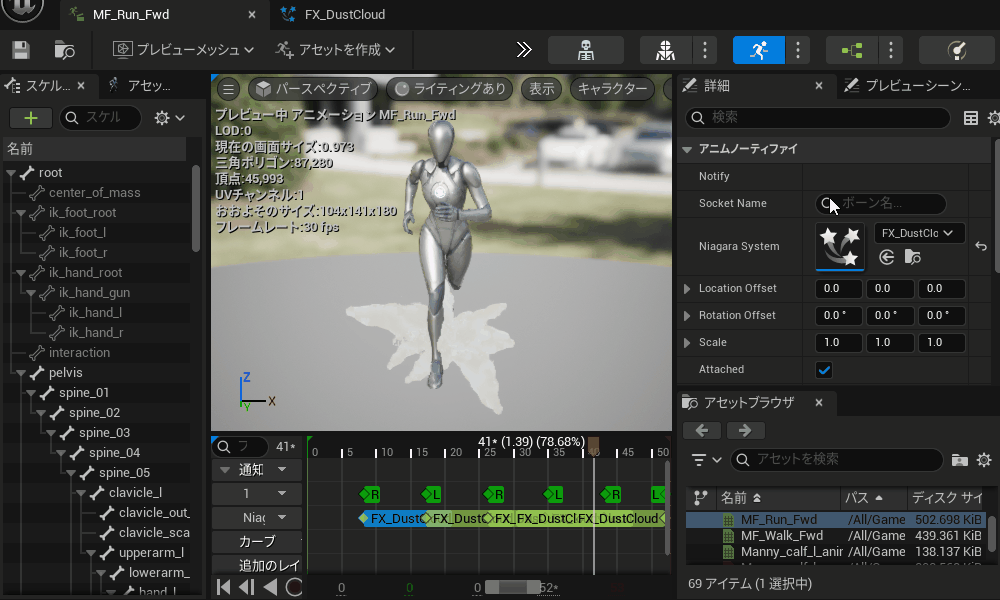Uncheck the Attached checkbox
Screen dimensions: 1000x600
tap(824, 370)
